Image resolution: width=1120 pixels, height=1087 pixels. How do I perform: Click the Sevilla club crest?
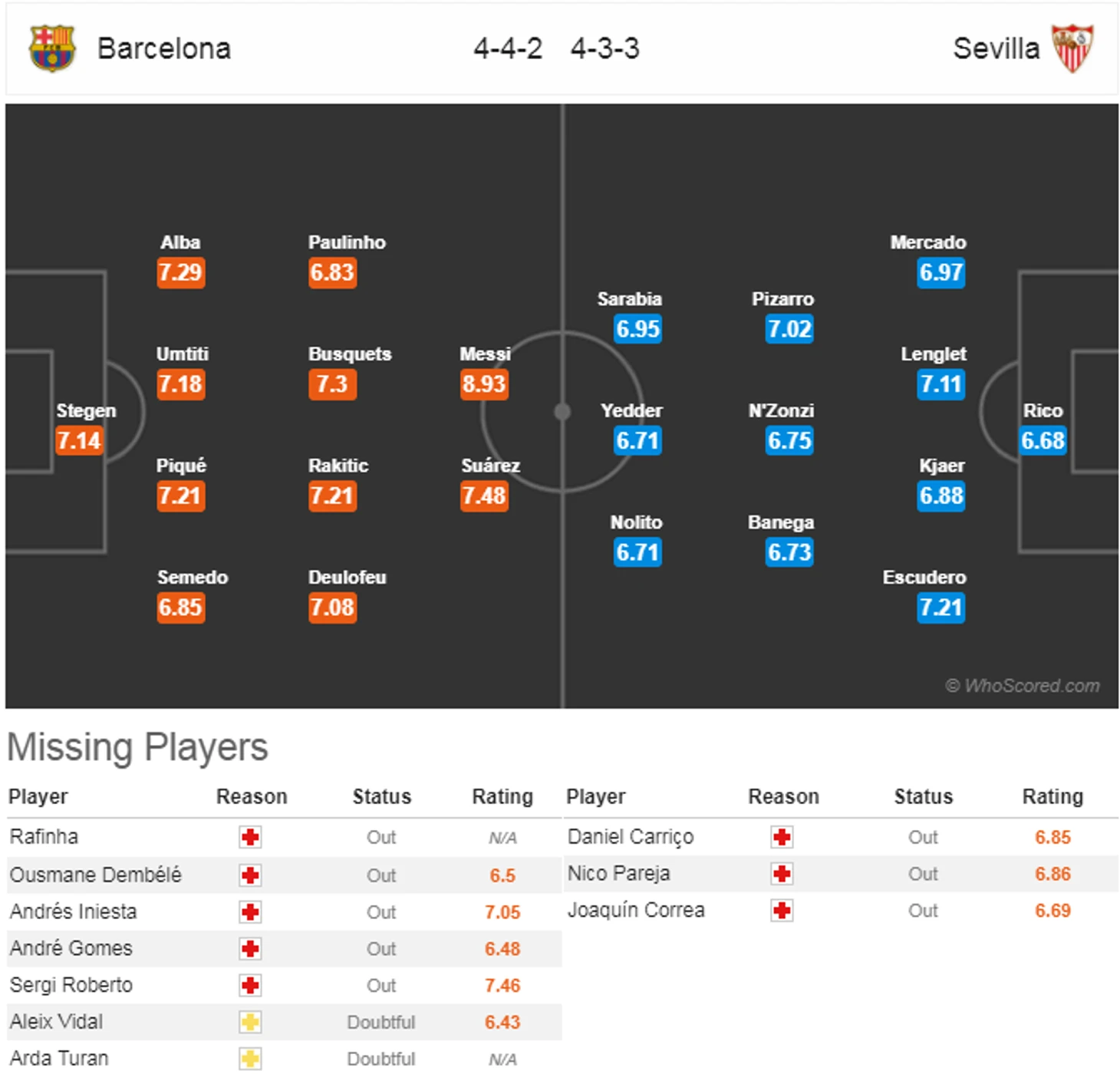coord(1072,48)
